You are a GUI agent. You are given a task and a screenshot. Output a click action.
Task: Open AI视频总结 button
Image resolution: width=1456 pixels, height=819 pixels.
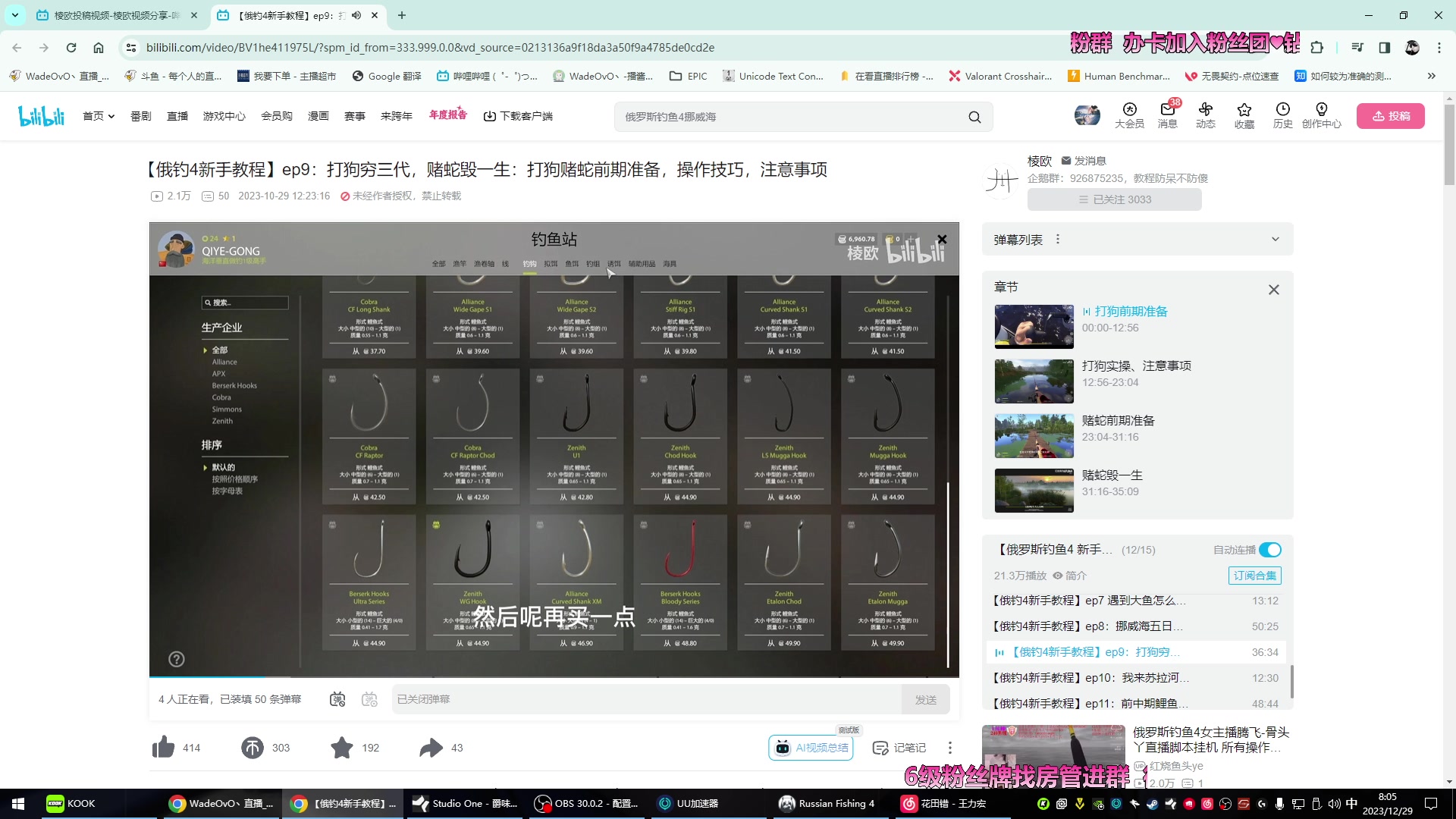(811, 748)
